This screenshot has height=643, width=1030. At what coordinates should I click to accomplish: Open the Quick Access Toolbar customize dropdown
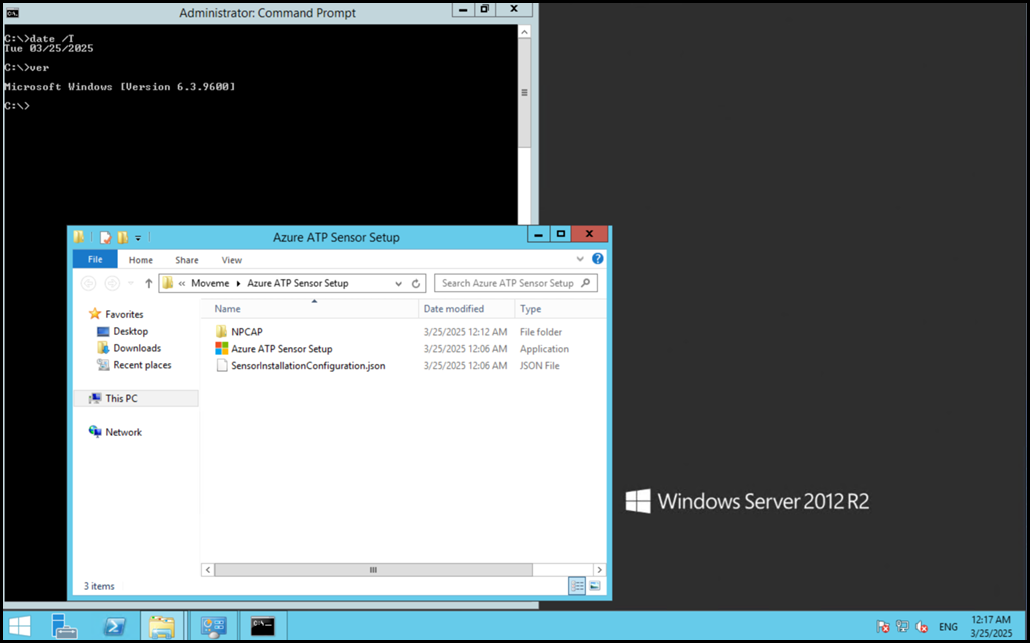(x=138, y=238)
